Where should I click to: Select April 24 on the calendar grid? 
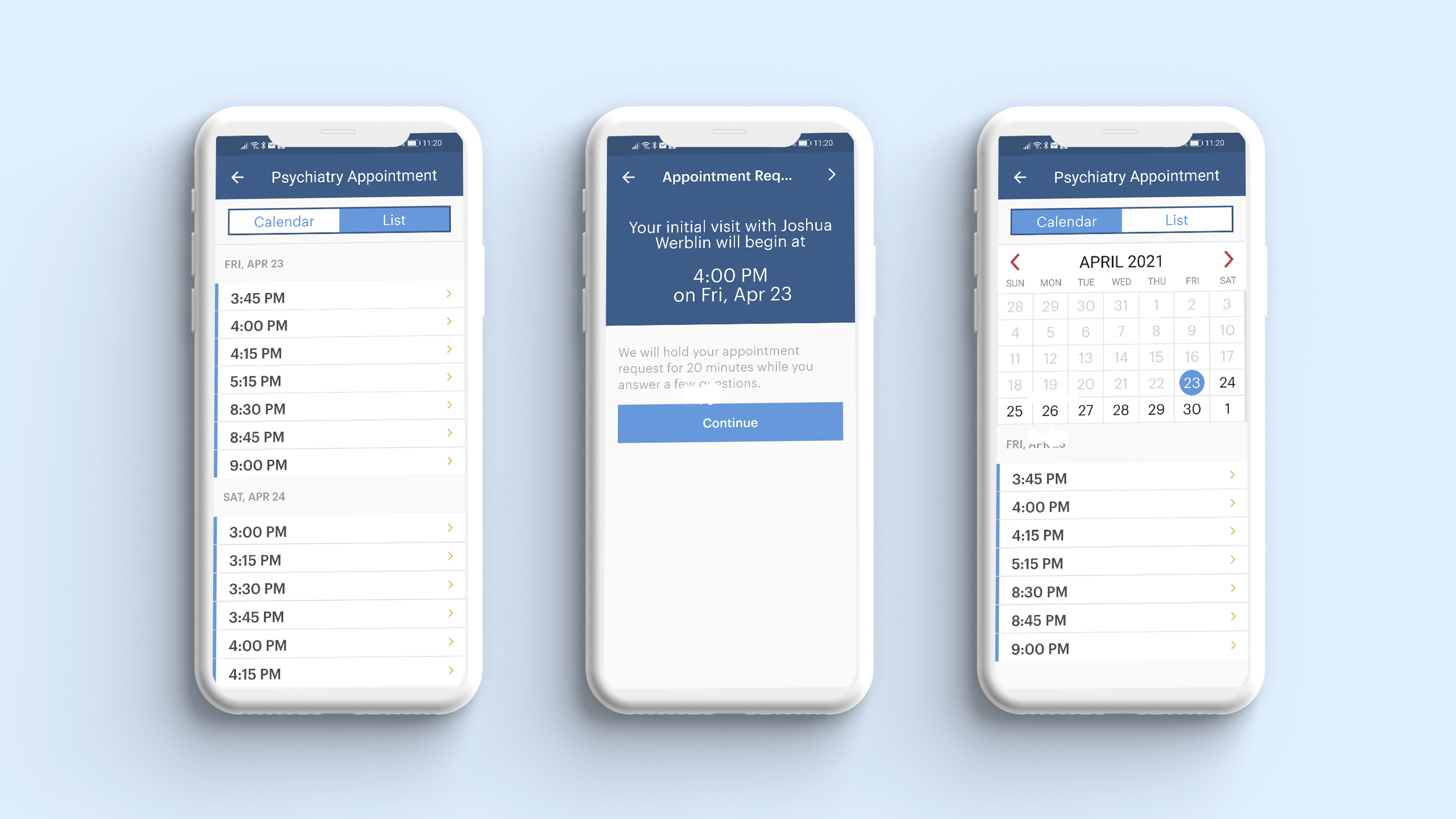coord(1228,382)
